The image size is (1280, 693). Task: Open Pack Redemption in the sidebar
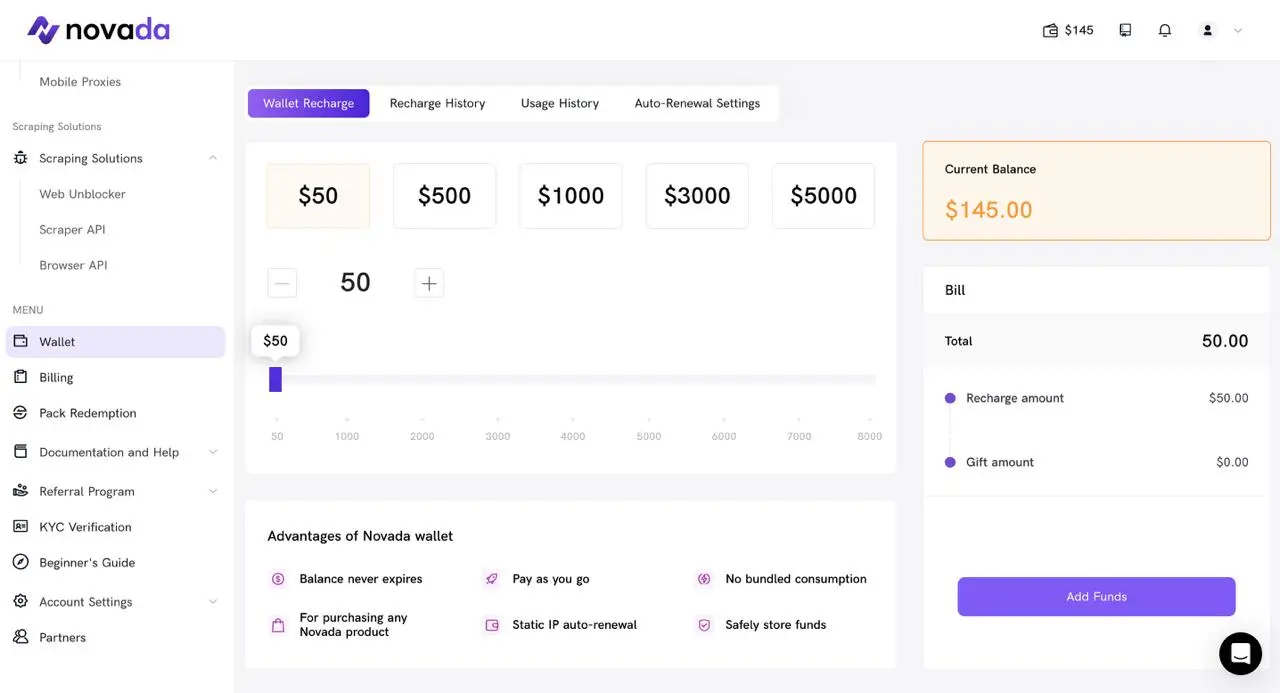point(87,413)
